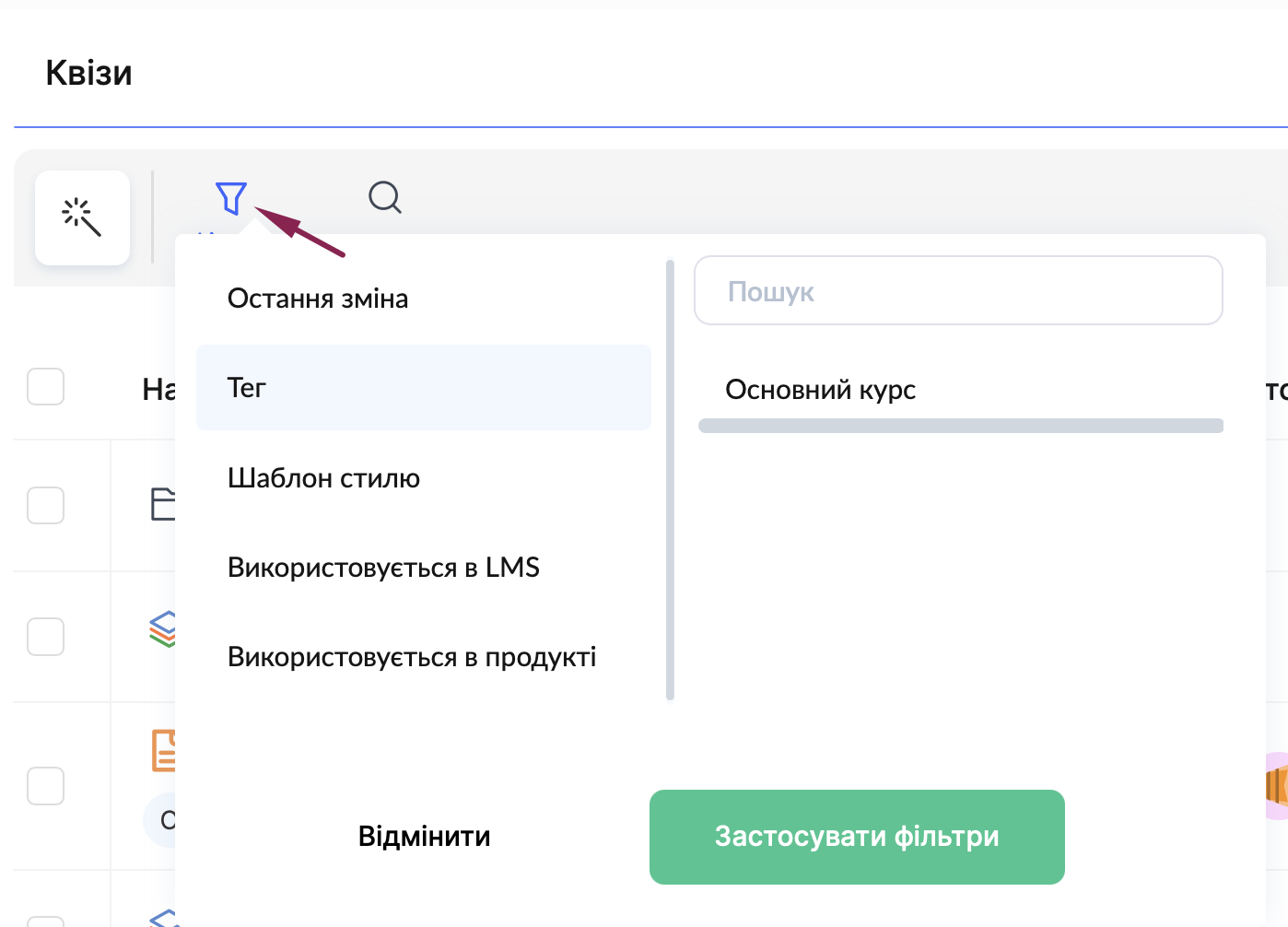Select the third row's checkbox
1288x927 pixels.
coord(45,786)
